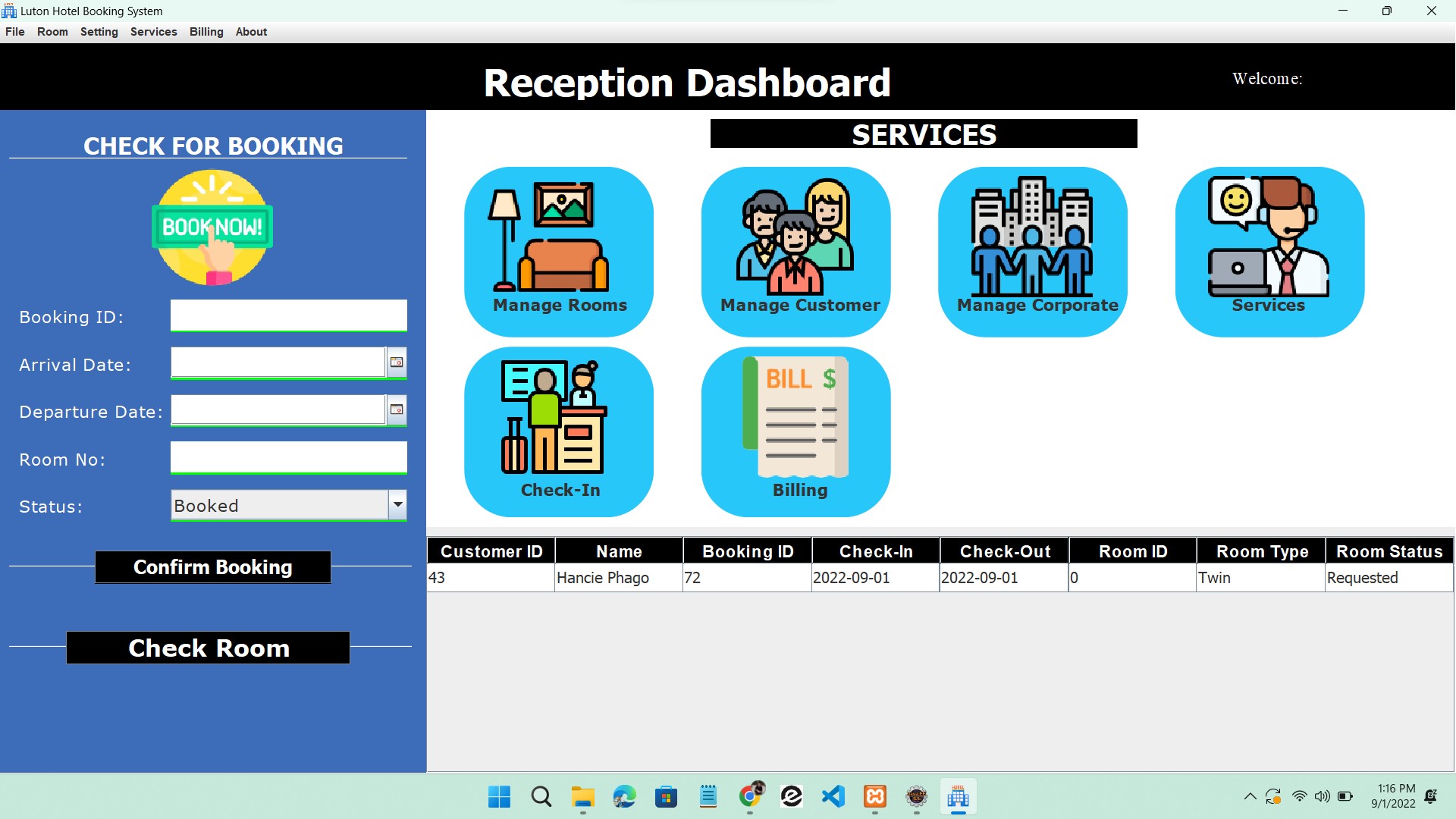Open the Manage Corporate tile
Screen dimensions: 1456x819
[x=1033, y=251]
